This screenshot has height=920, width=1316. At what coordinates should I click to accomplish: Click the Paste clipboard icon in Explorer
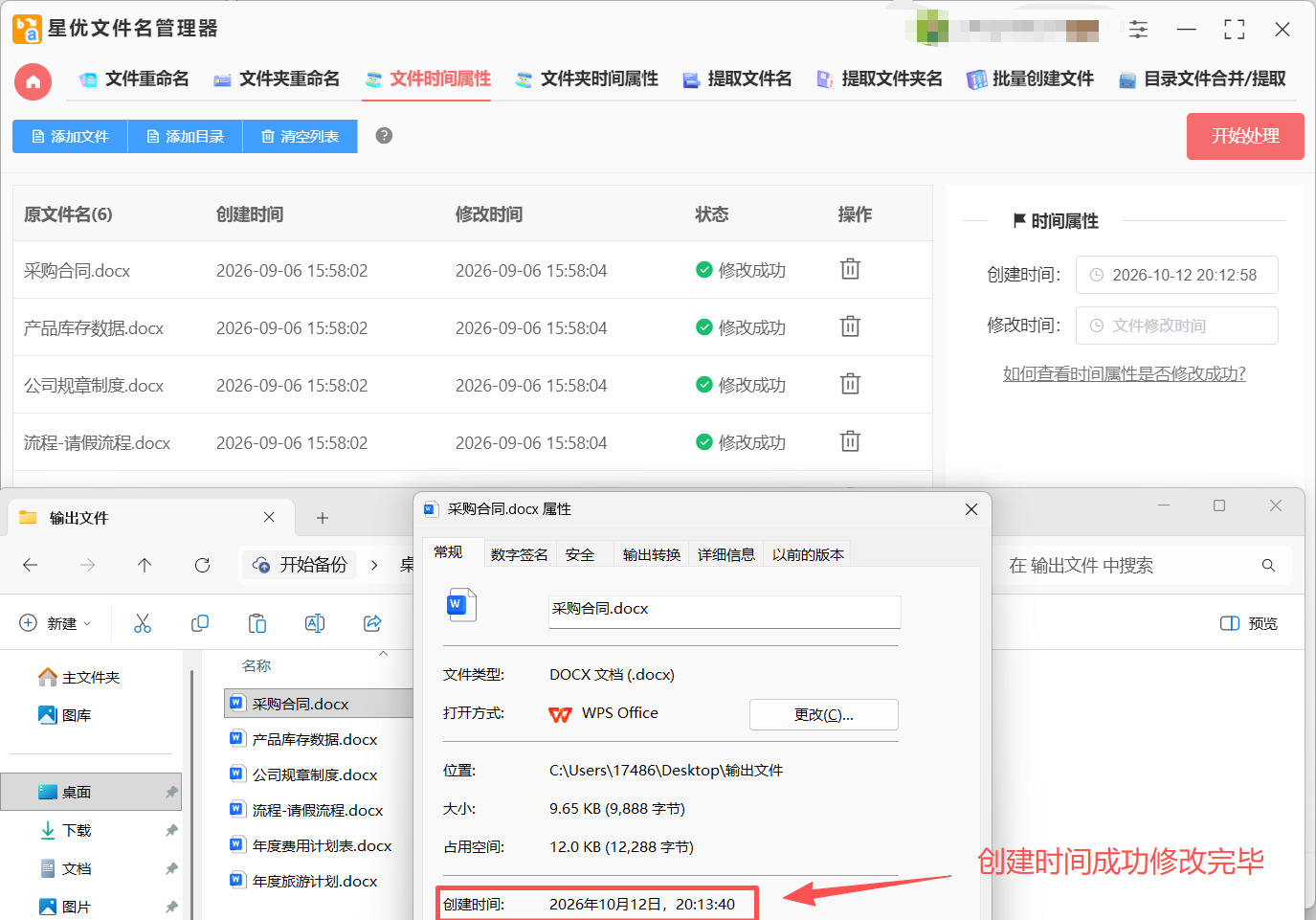point(257,623)
